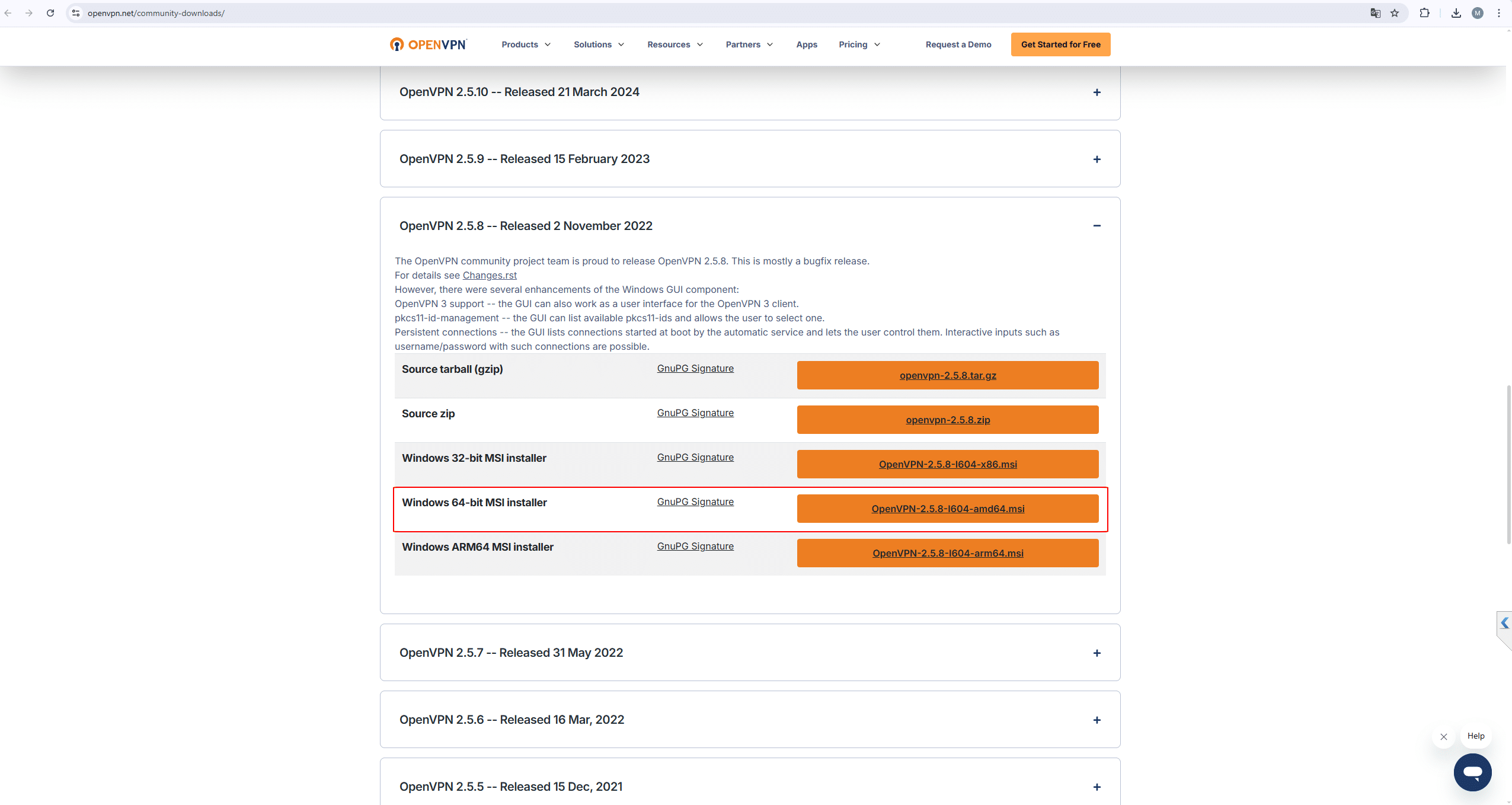The height and width of the screenshot is (805, 1512).
Task: Click the page vertical scrollbar thumb
Action: (x=1508, y=464)
